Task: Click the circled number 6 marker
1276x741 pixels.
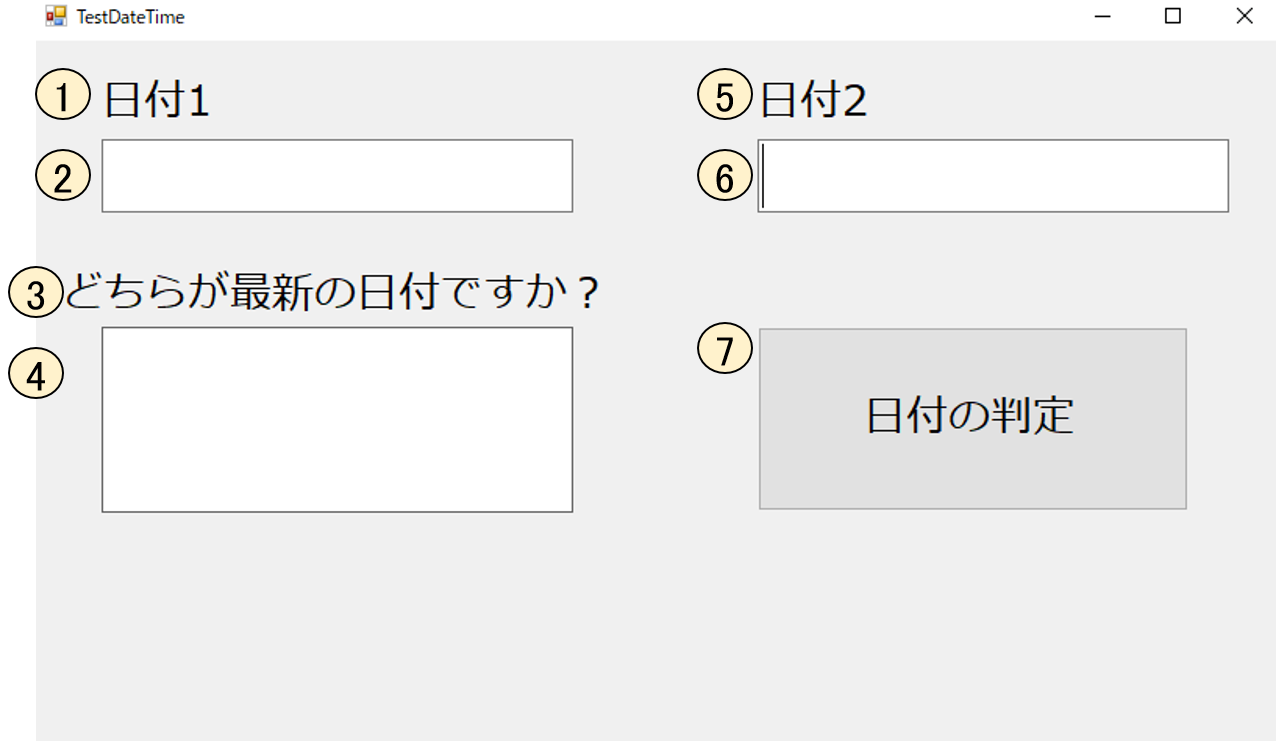Action: pos(724,177)
